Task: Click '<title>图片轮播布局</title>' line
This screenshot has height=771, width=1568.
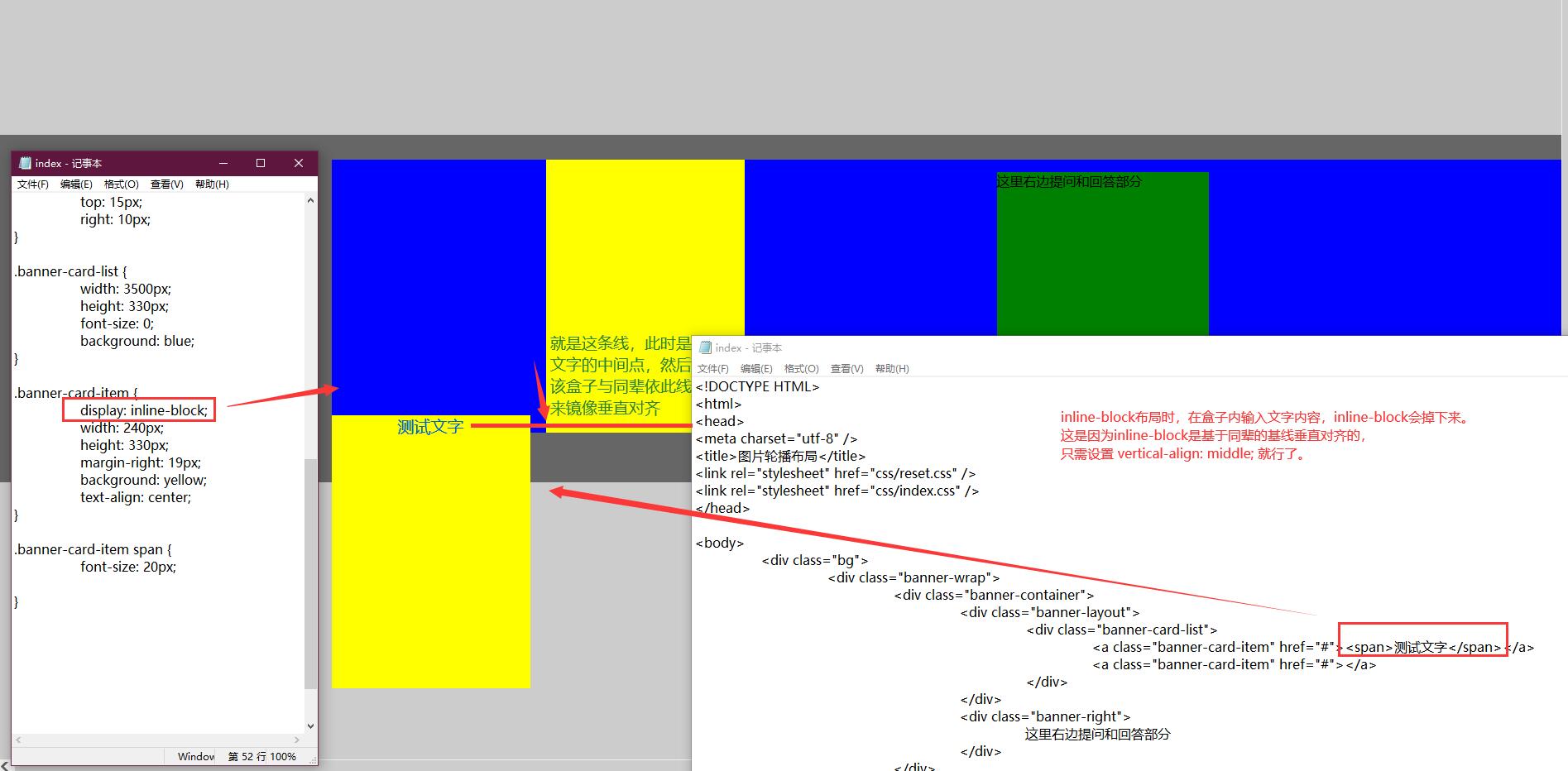Action: click(x=780, y=456)
